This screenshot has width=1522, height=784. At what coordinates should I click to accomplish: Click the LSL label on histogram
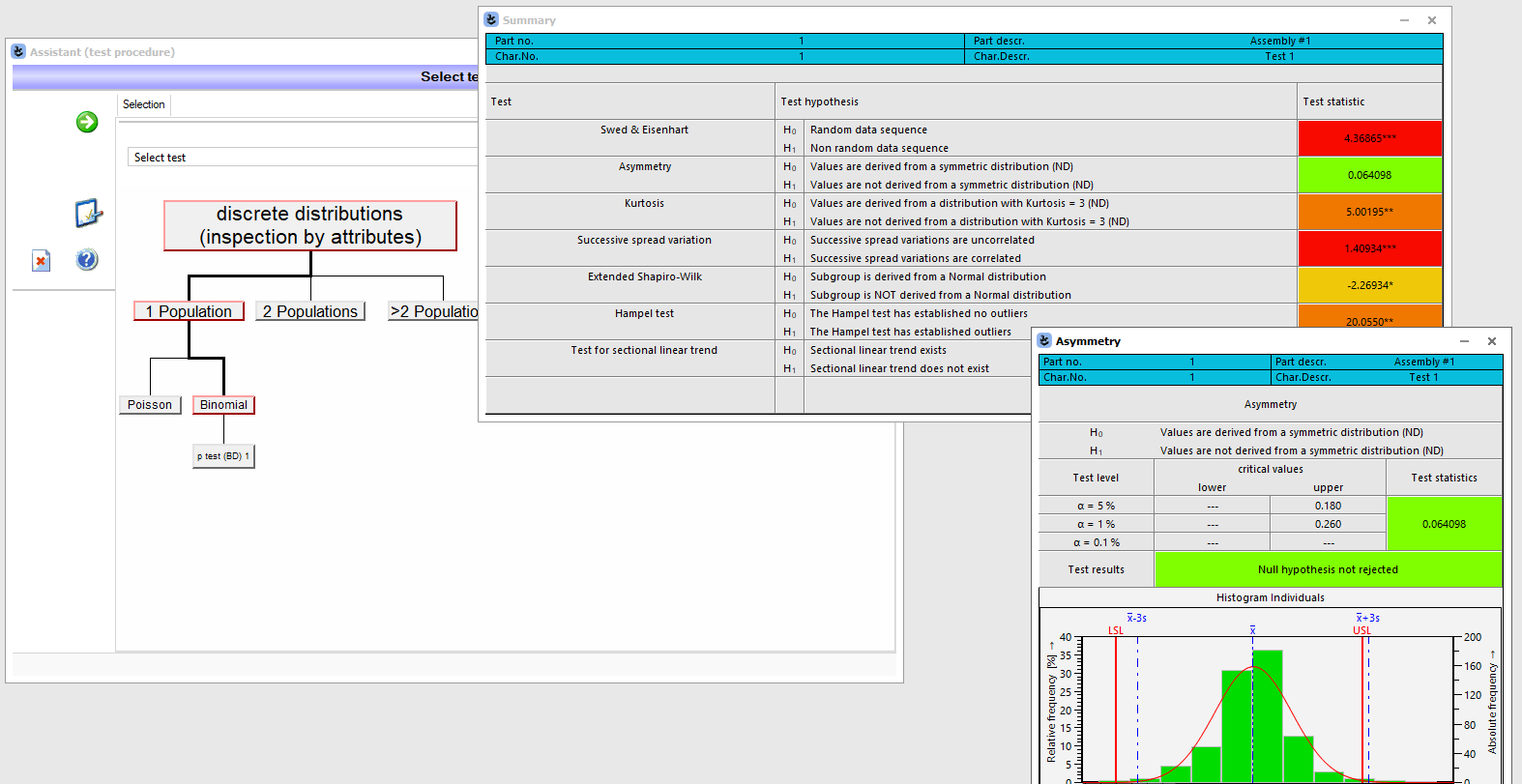1116,630
